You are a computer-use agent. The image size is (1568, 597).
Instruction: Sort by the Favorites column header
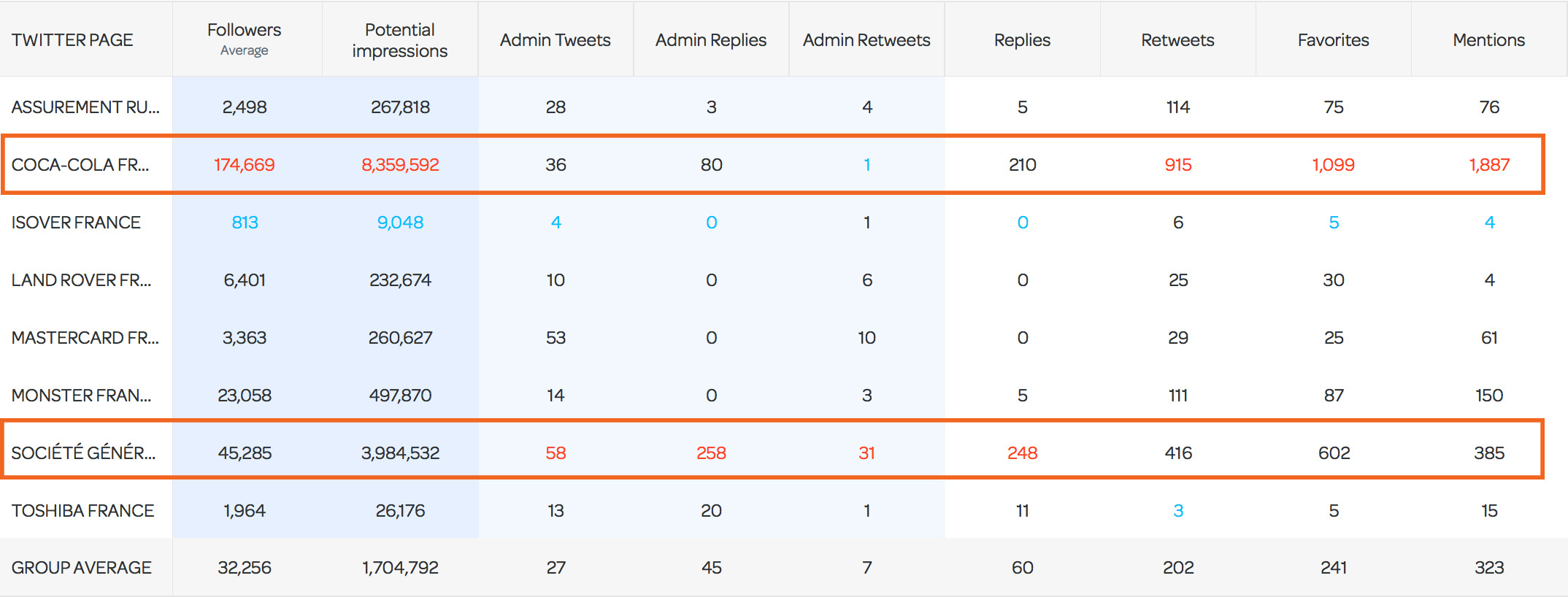pyautogui.click(x=1333, y=40)
